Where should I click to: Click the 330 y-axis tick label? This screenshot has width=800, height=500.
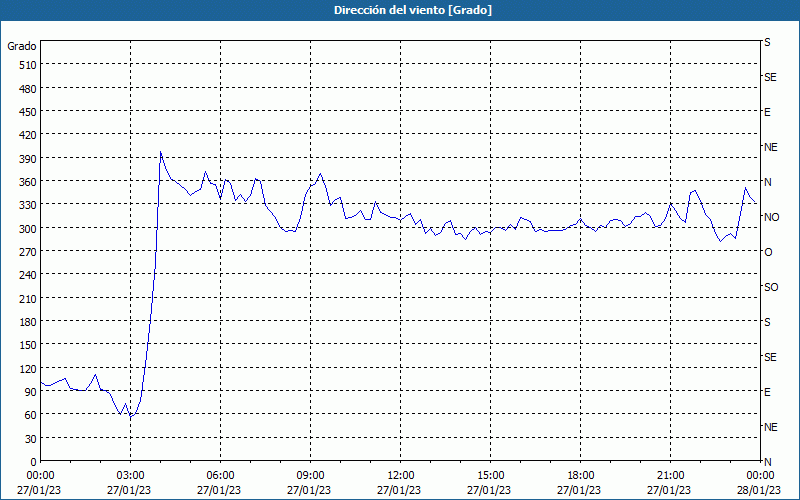[x=28, y=205]
